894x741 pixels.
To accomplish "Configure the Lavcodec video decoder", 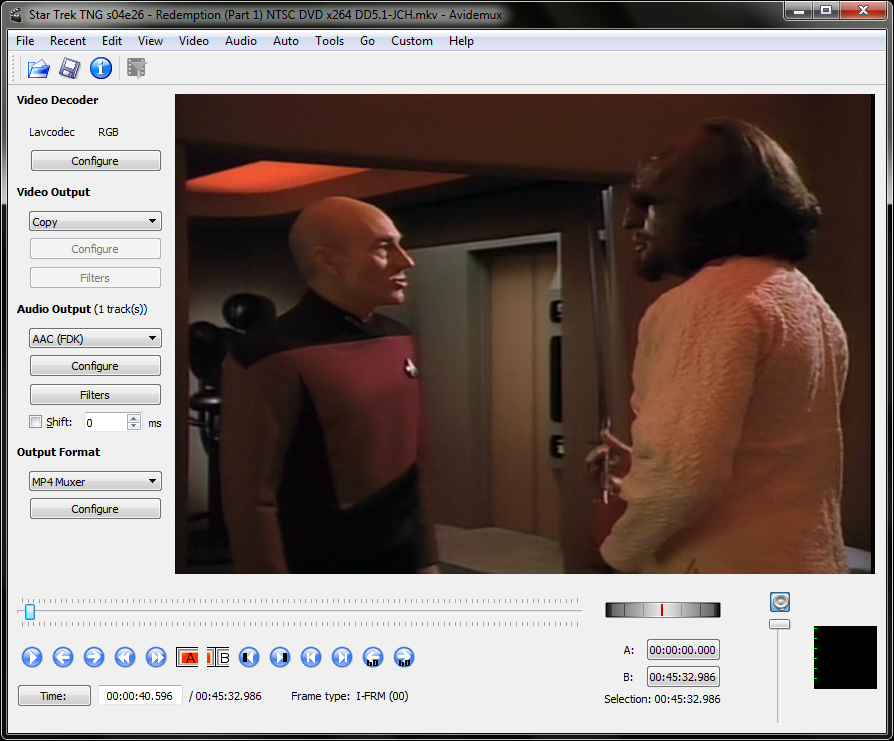I will 95,161.
